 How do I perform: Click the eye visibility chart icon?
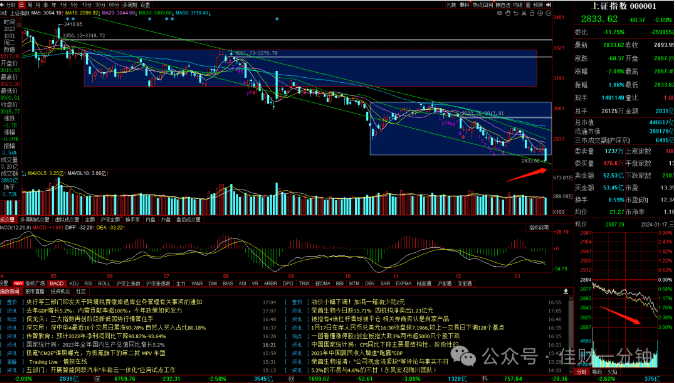point(500,13)
